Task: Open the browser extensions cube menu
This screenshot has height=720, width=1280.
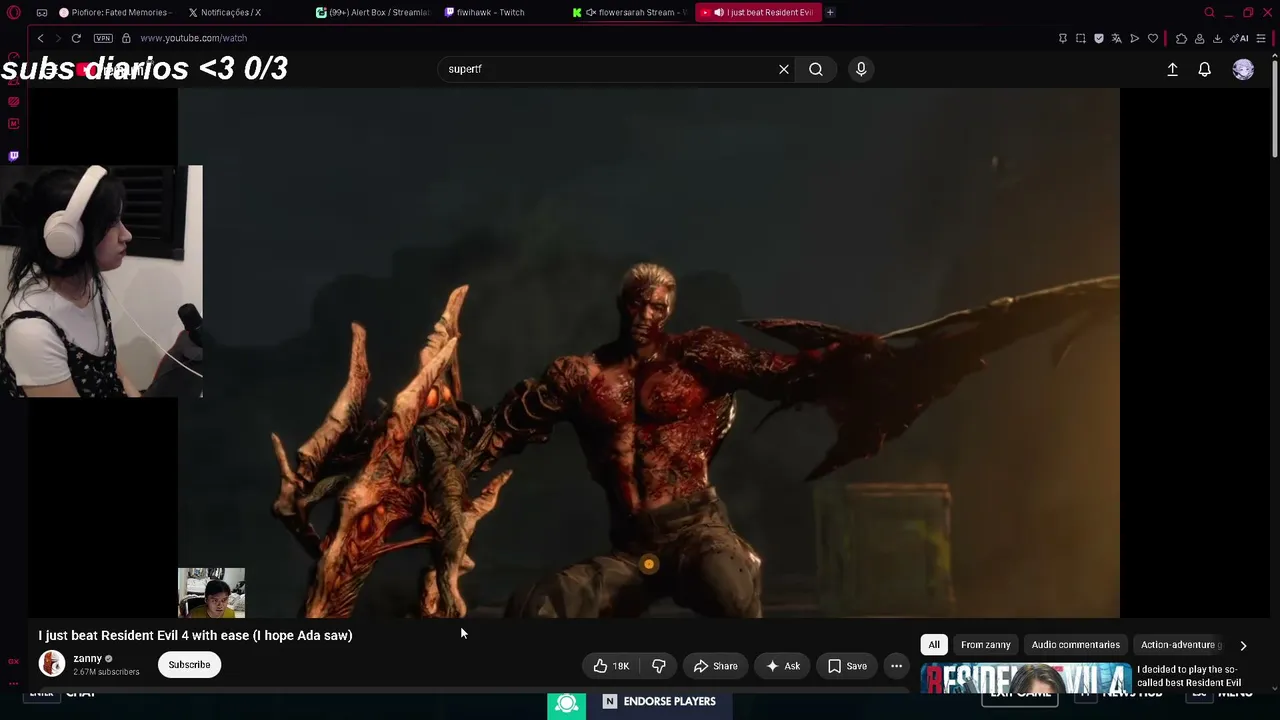Action: pos(1181,38)
